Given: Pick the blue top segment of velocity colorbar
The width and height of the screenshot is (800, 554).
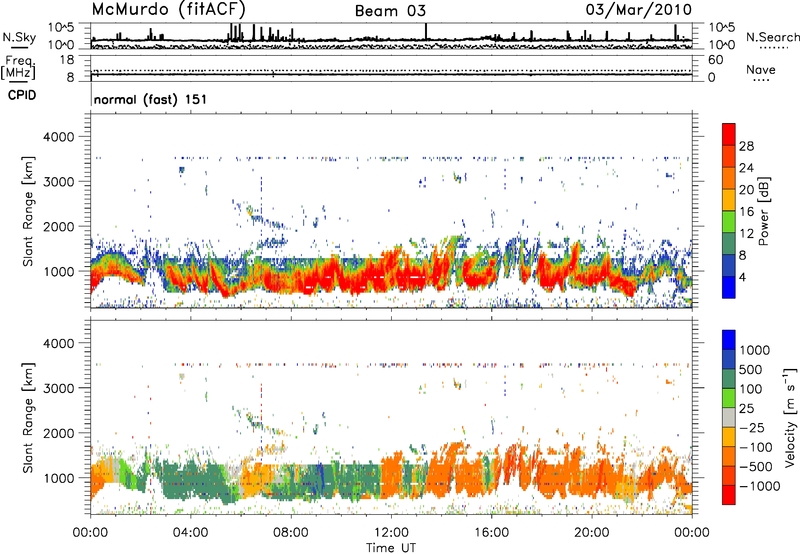Looking at the screenshot, I should [729, 340].
